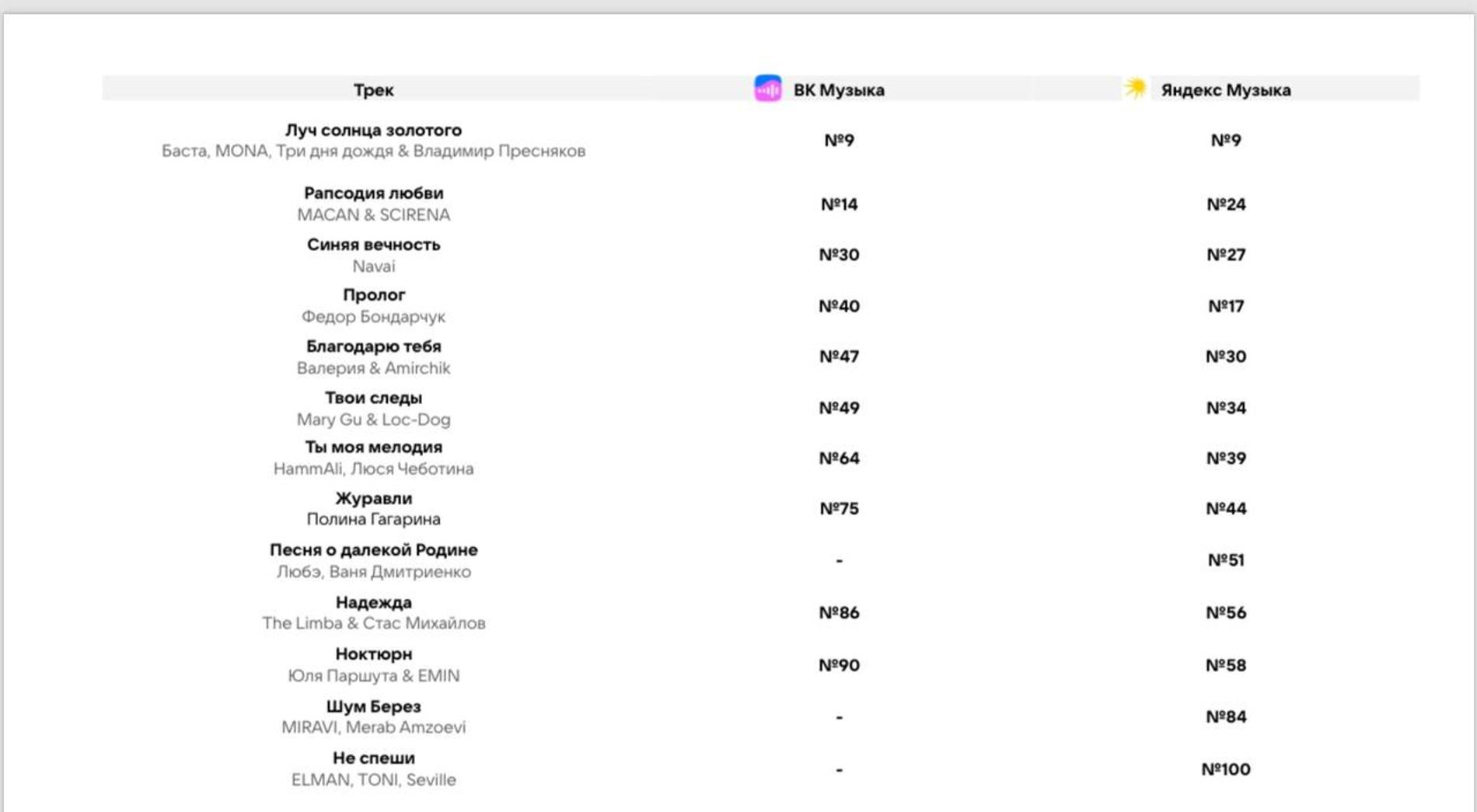1477x812 pixels.
Task: Click the VK rank №14 cell
Action: (x=839, y=204)
